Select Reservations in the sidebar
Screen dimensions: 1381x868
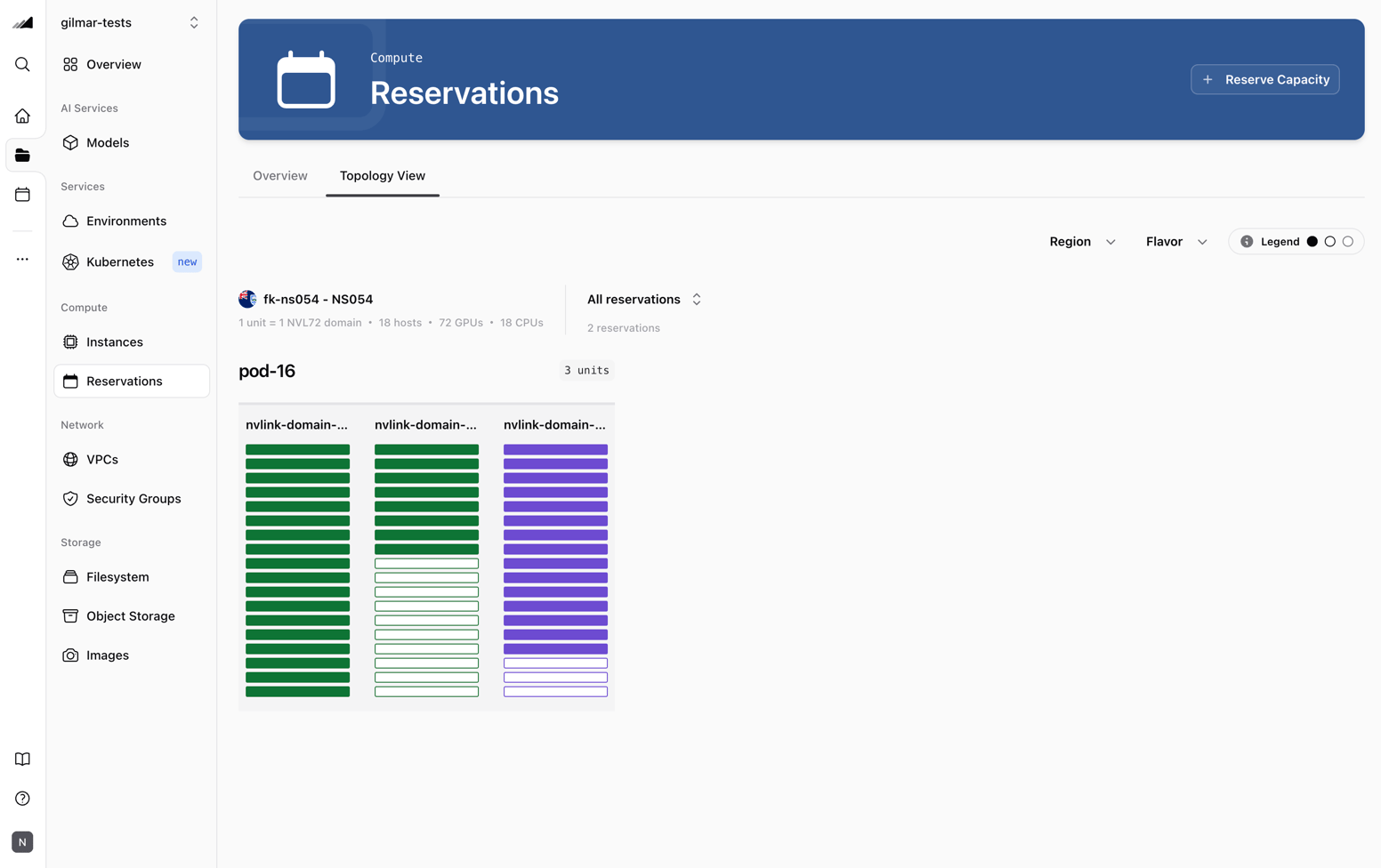pos(132,381)
